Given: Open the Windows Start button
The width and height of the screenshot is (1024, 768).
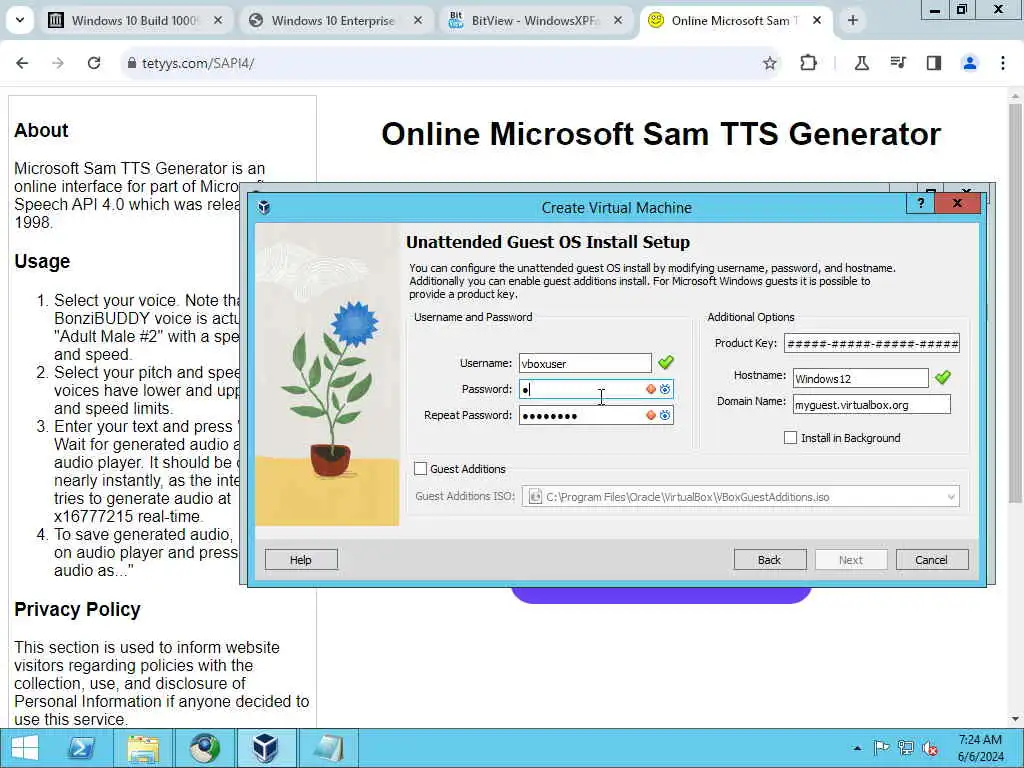Looking at the screenshot, I should point(24,748).
